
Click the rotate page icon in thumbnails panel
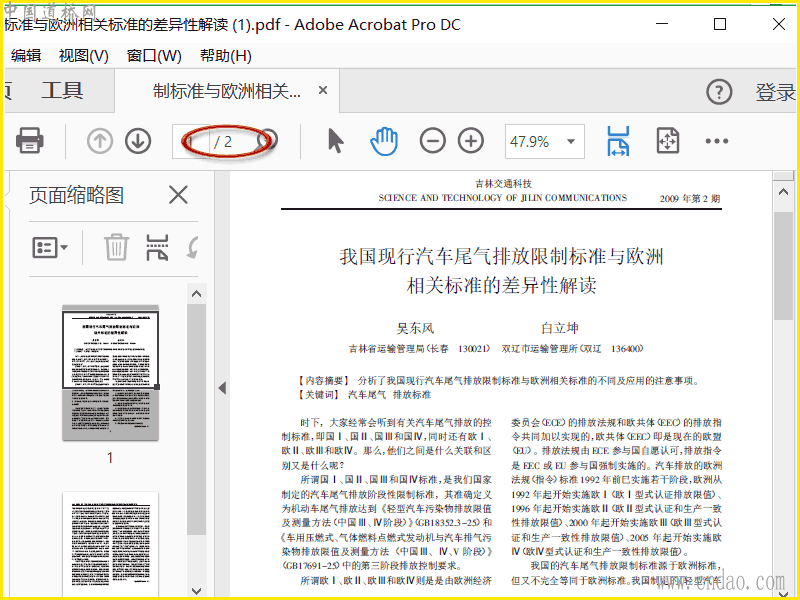(x=192, y=247)
